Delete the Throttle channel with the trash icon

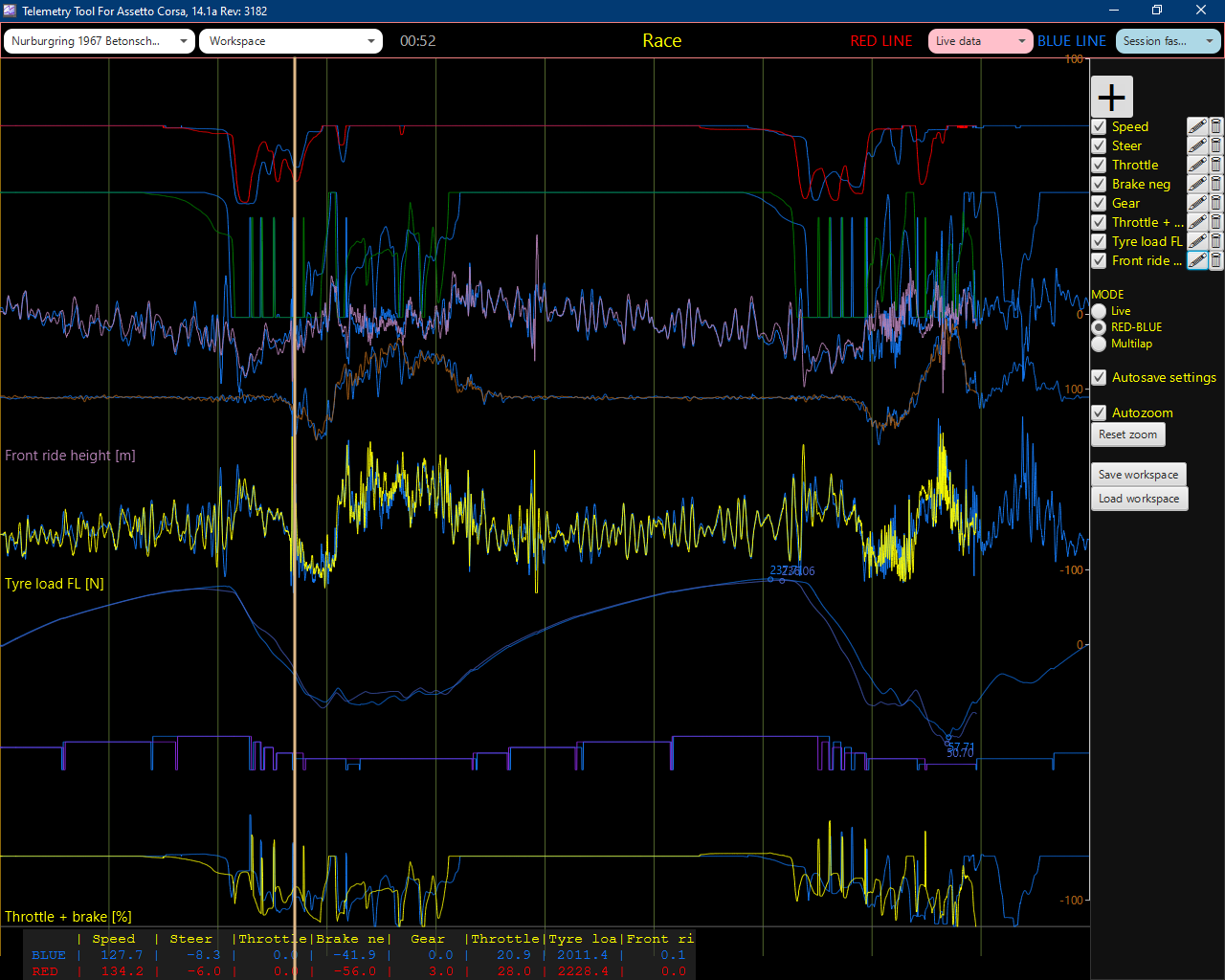pyautogui.click(x=1215, y=165)
